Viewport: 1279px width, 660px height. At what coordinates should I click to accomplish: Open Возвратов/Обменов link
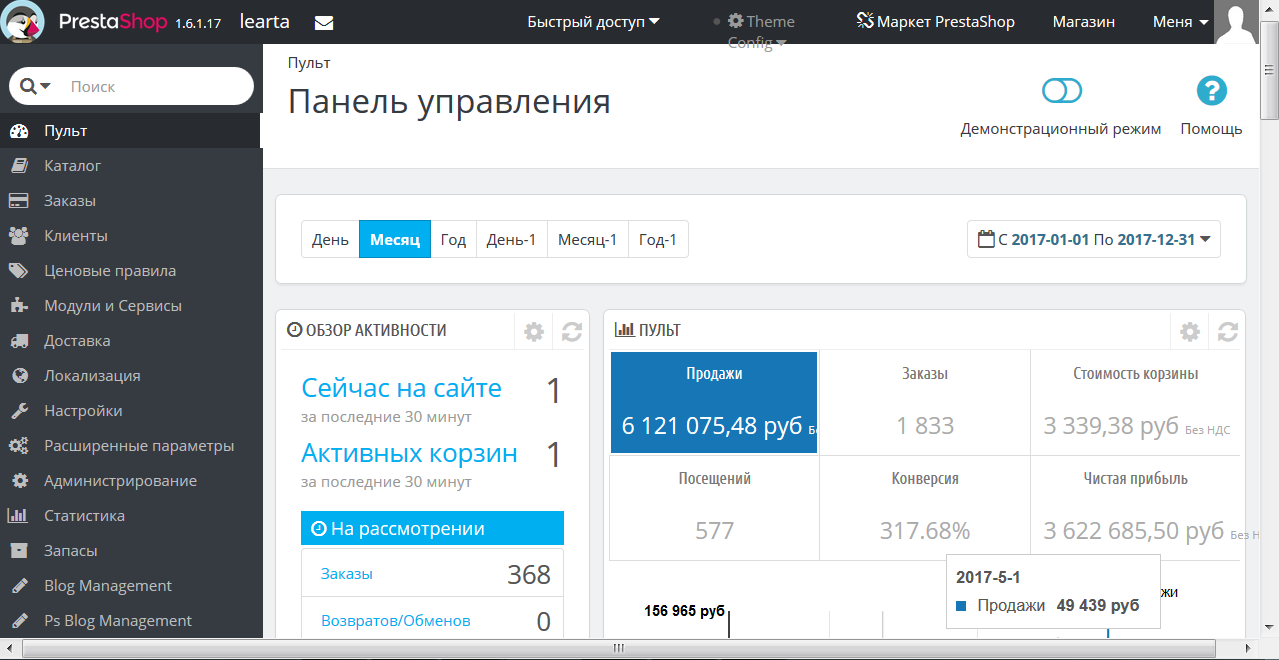click(395, 621)
